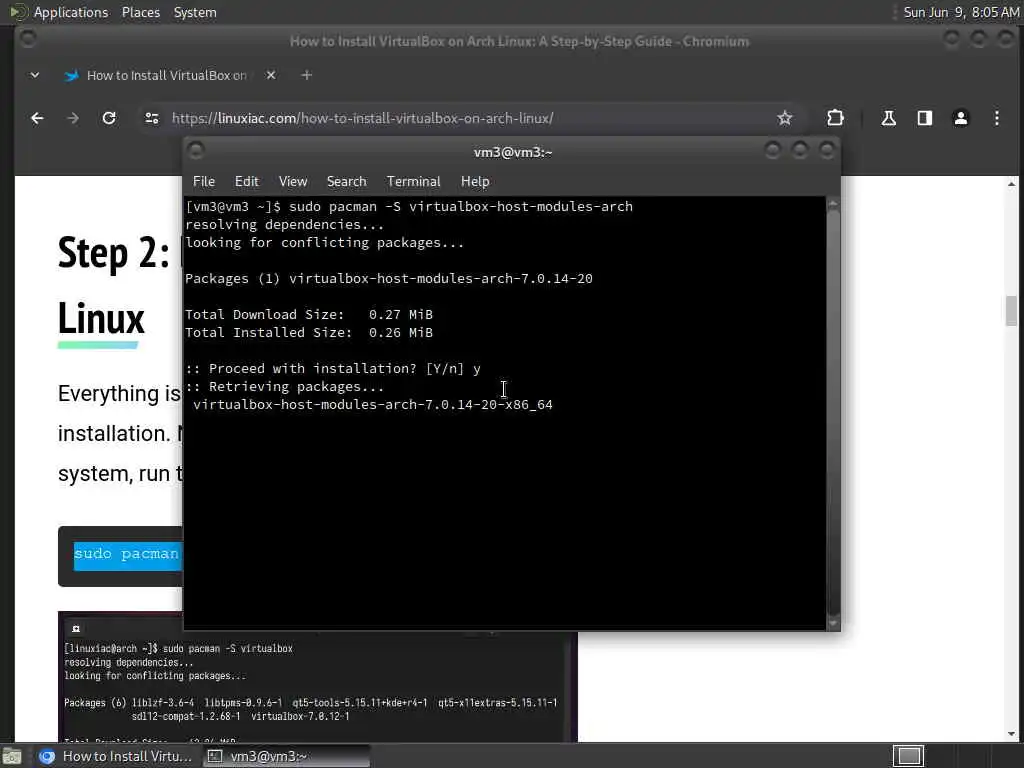Switch to Chromium in the taskbar
Image resolution: width=1024 pixels, height=768 pixels.
pyautogui.click(x=116, y=756)
